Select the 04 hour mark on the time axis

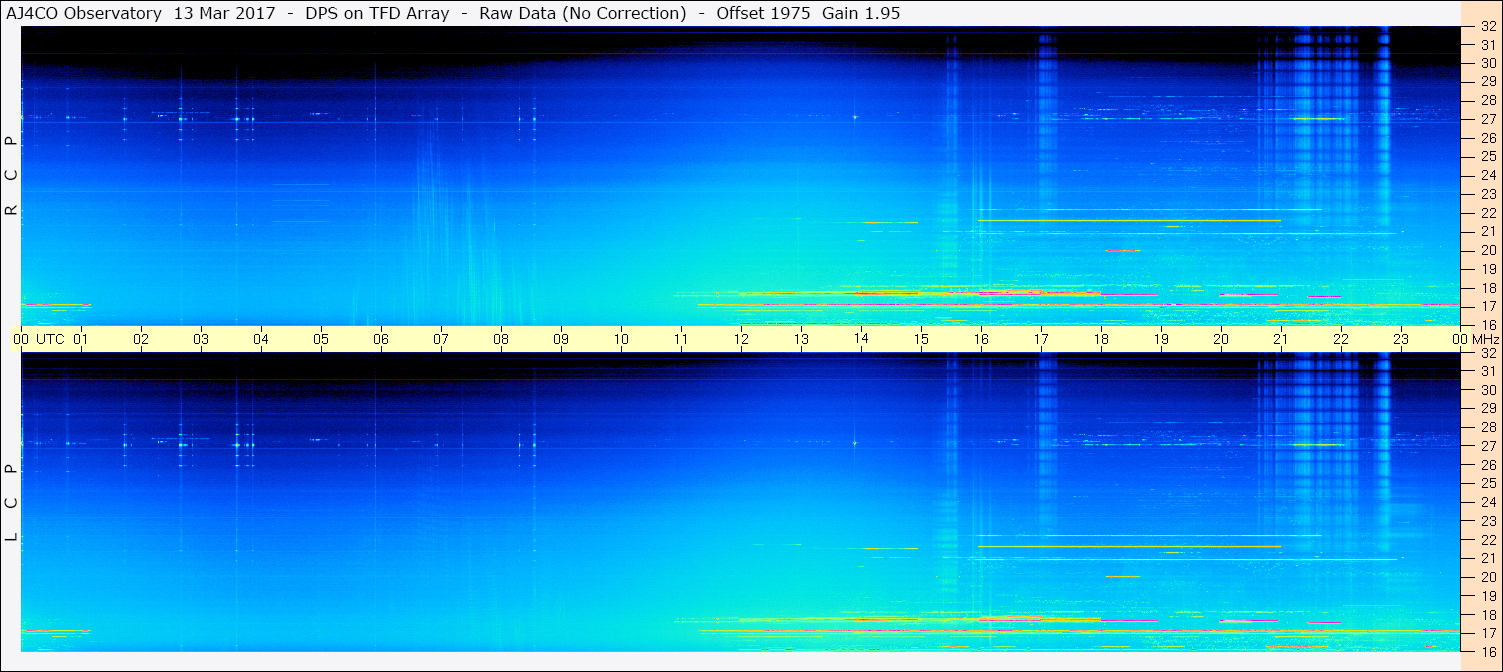(x=261, y=339)
